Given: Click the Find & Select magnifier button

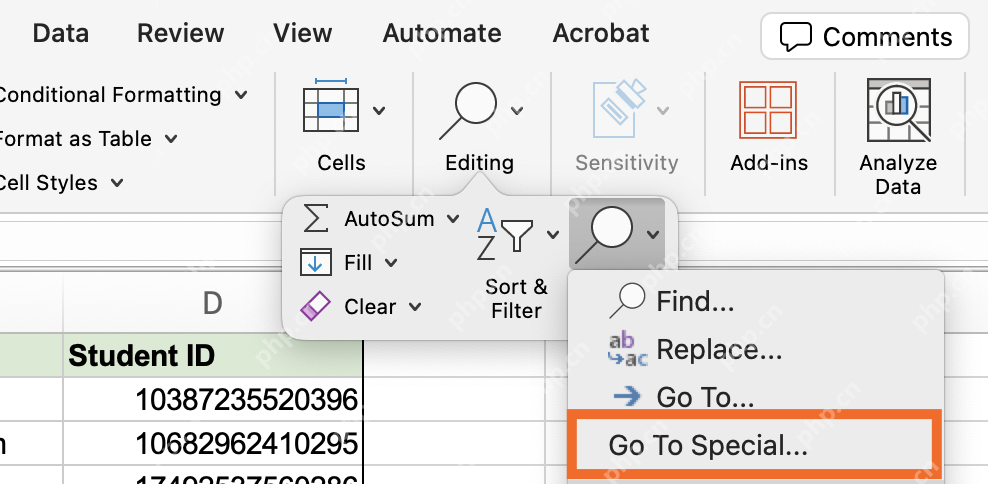Looking at the screenshot, I should 604,234.
